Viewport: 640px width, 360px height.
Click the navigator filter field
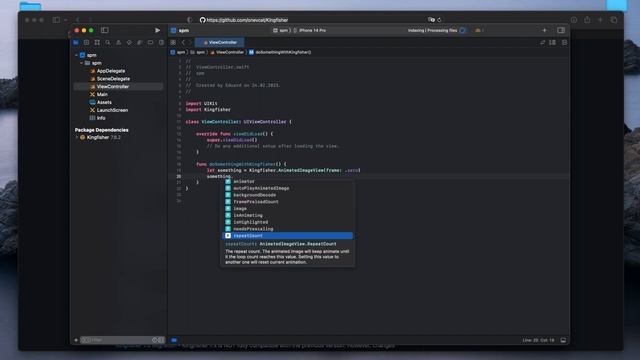click(122, 340)
